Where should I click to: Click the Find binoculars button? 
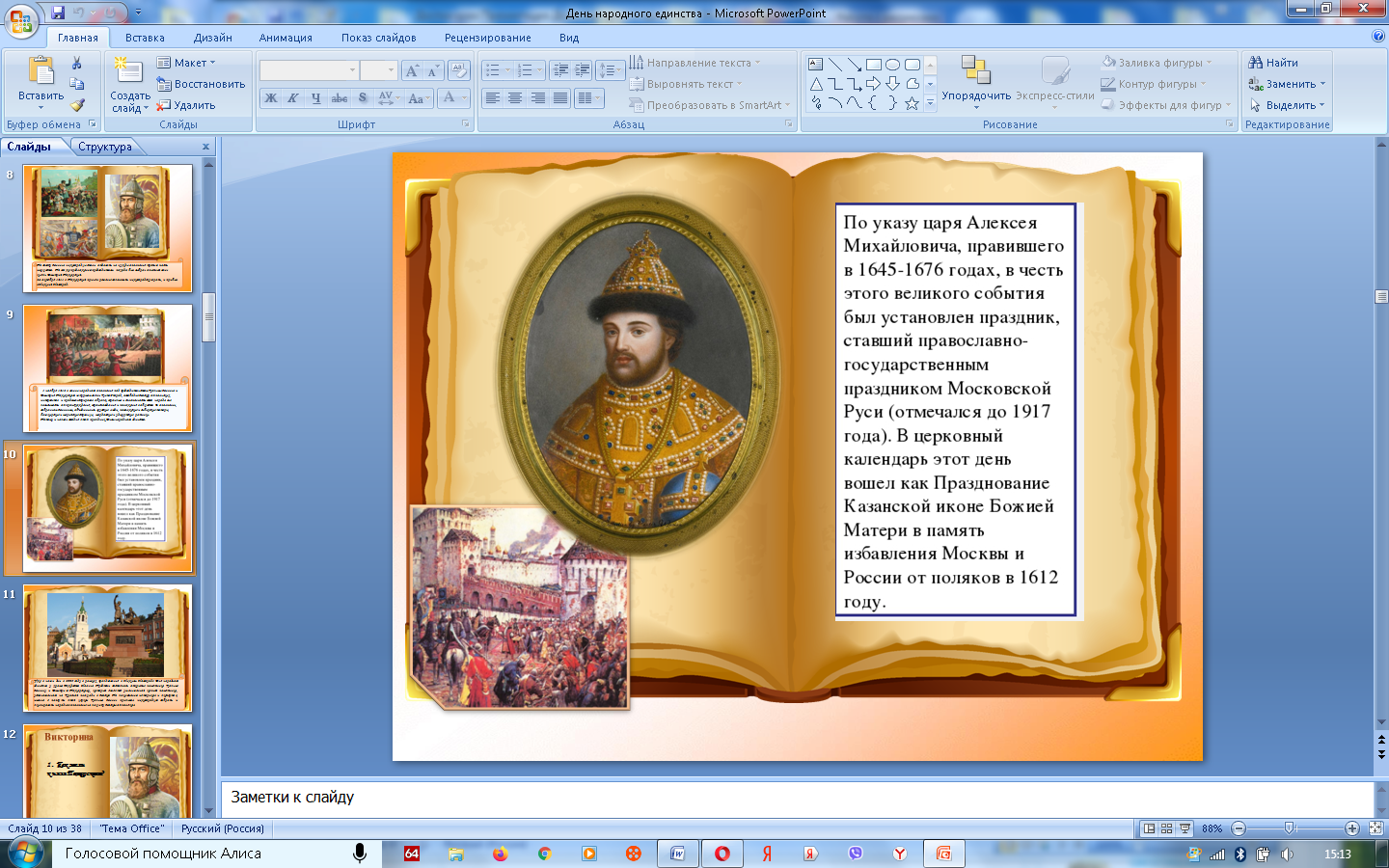(x=1273, y=63)
